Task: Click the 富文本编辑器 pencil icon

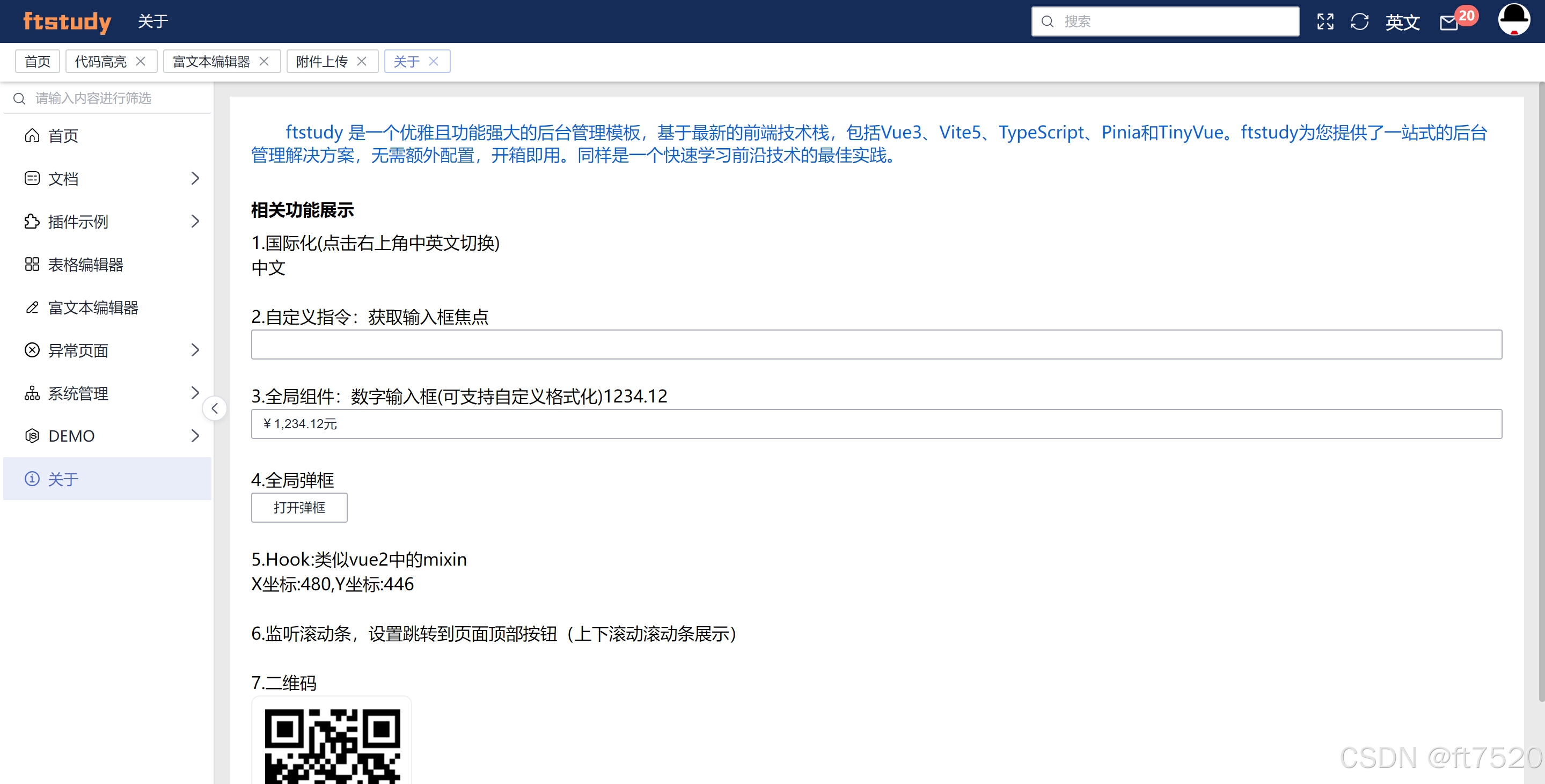Action: click(x=32, y=307)
